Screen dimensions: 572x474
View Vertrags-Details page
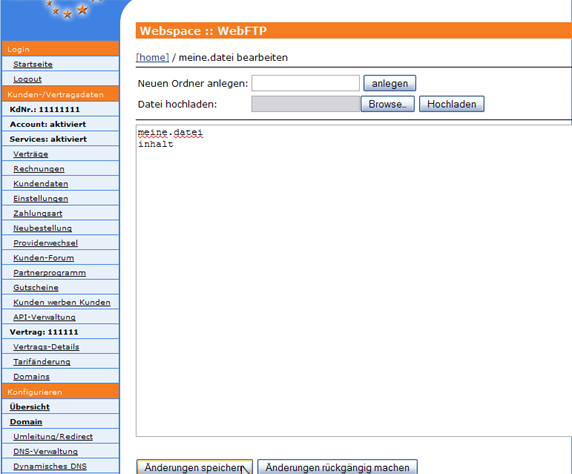pyautogui.click(x=46, y=347)
